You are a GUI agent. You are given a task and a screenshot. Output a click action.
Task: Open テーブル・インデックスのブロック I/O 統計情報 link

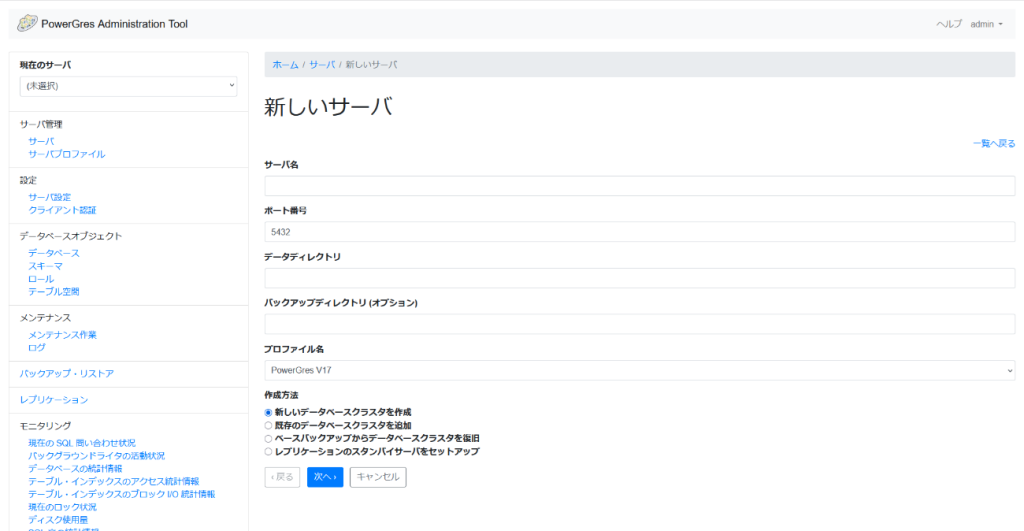pos(121,494)
